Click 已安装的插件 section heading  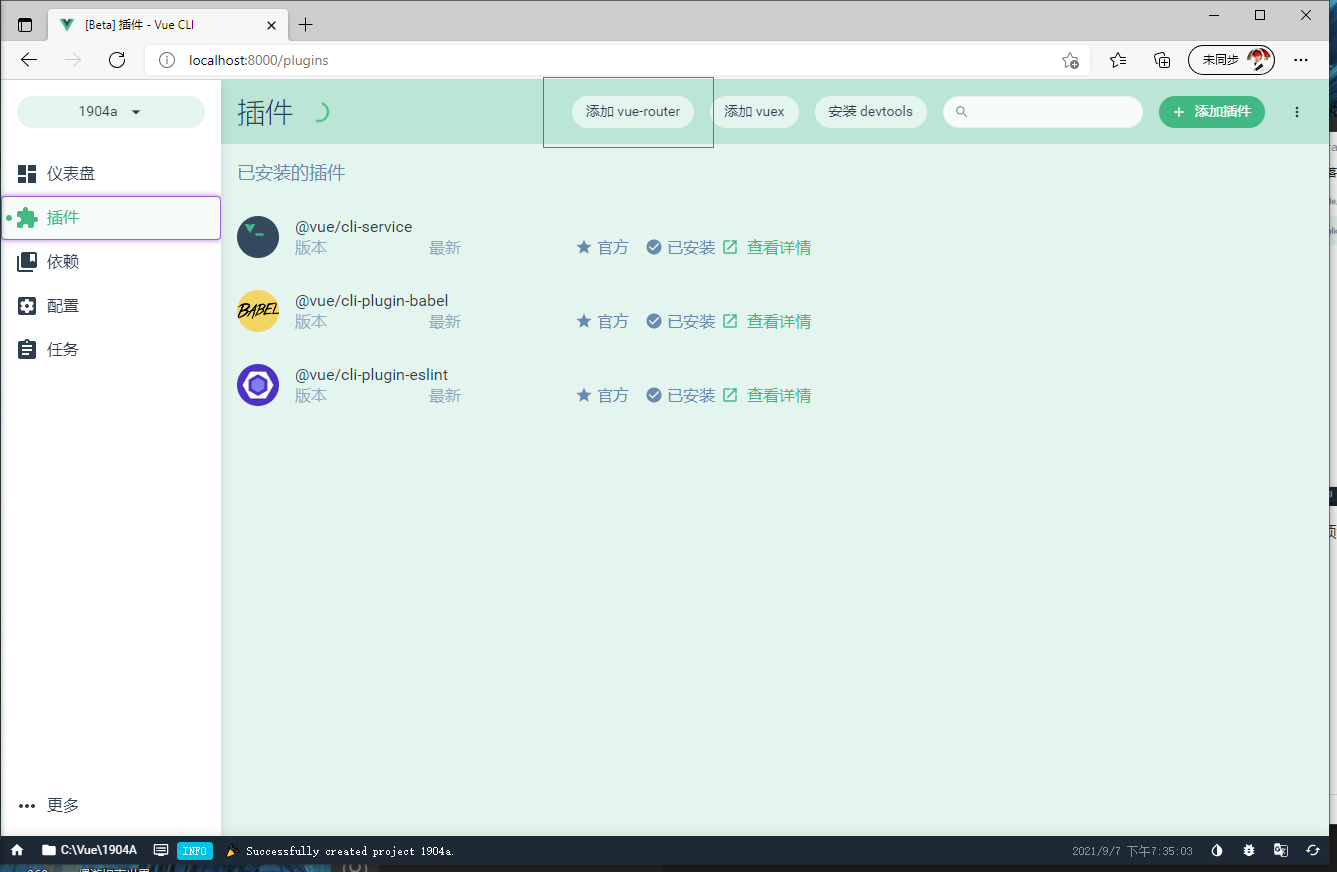(291, 173)
